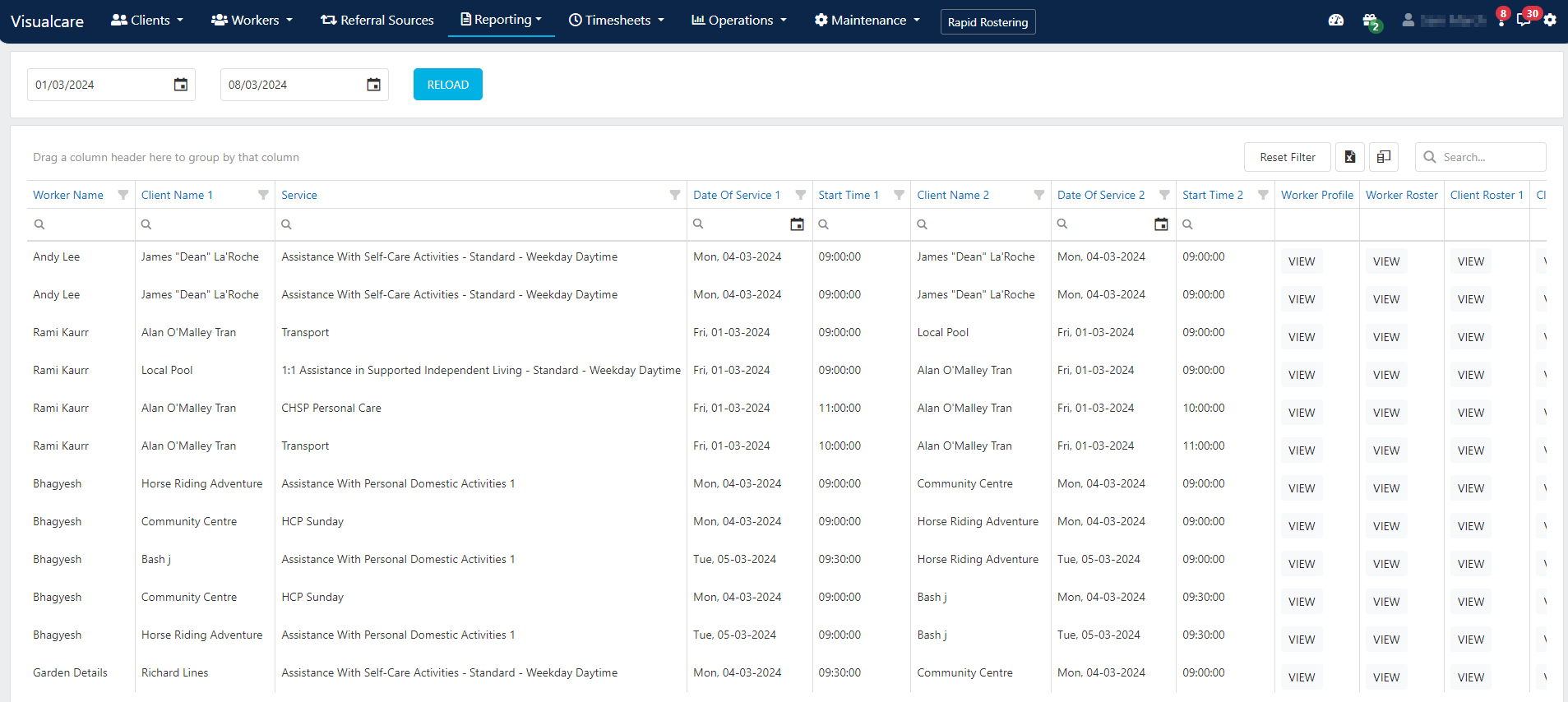
Task: Open the settings gear in the top bar
Action: click(1550, 20)
